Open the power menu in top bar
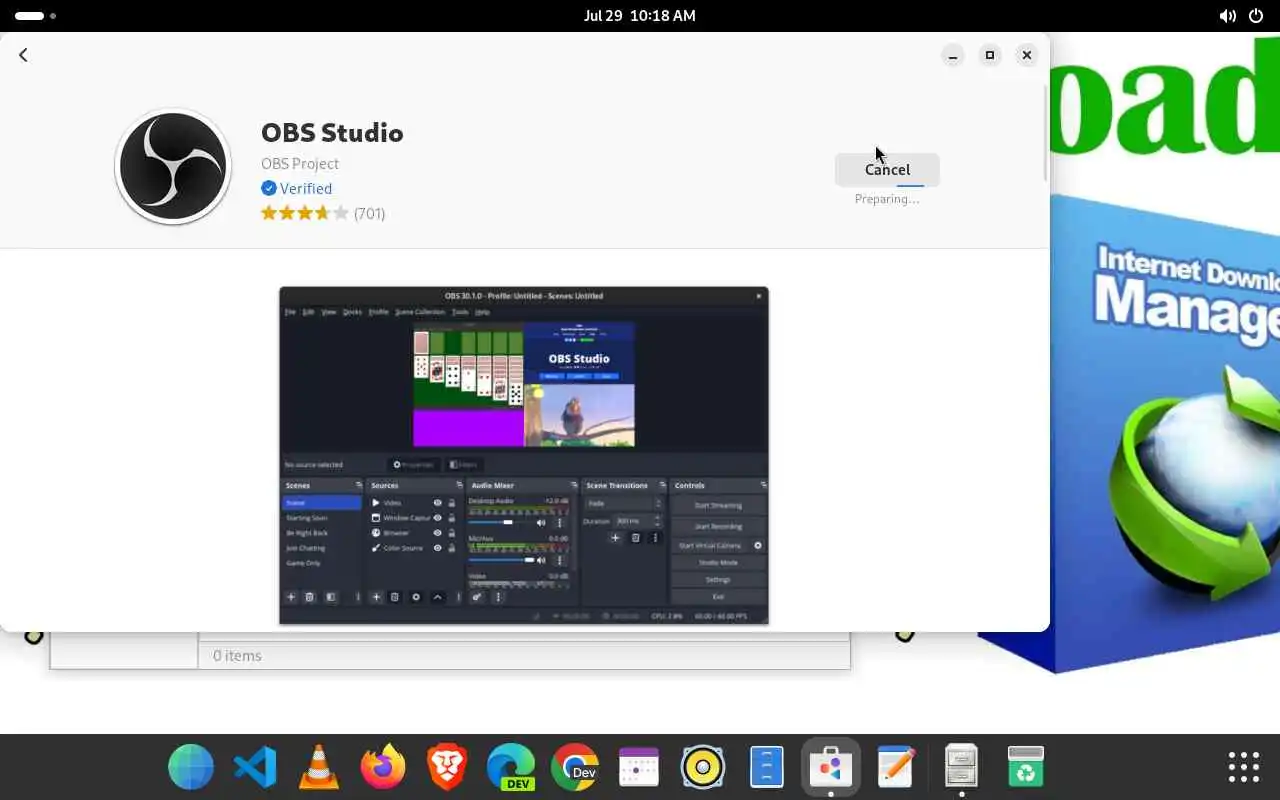 1258,16
